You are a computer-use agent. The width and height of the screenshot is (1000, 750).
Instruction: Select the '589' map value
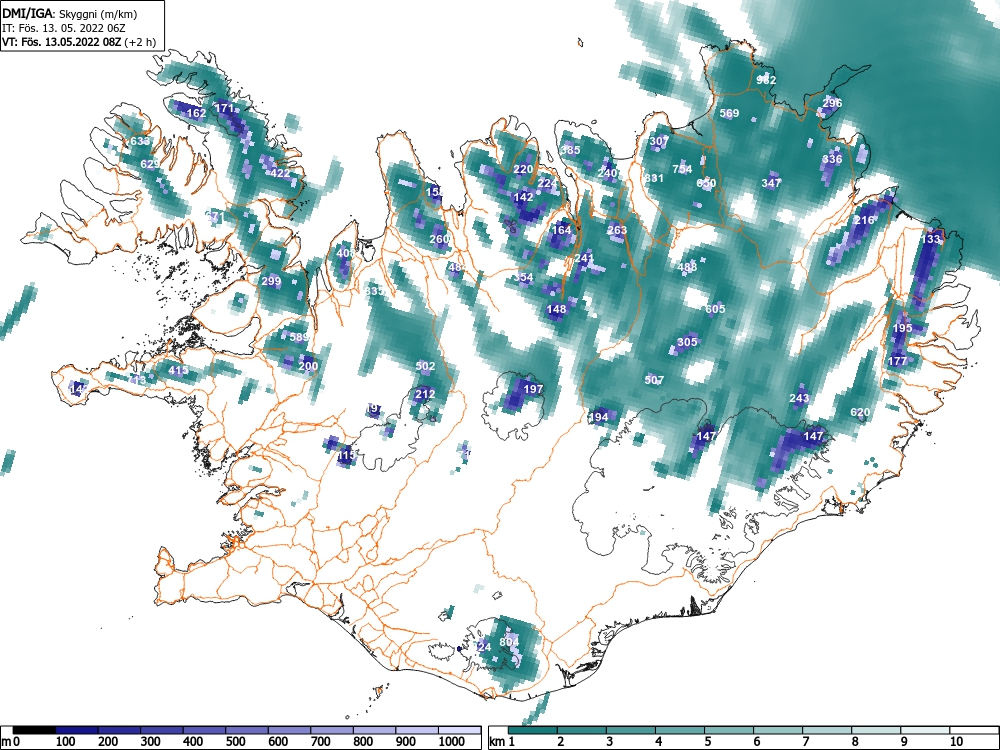pos(299,337)
